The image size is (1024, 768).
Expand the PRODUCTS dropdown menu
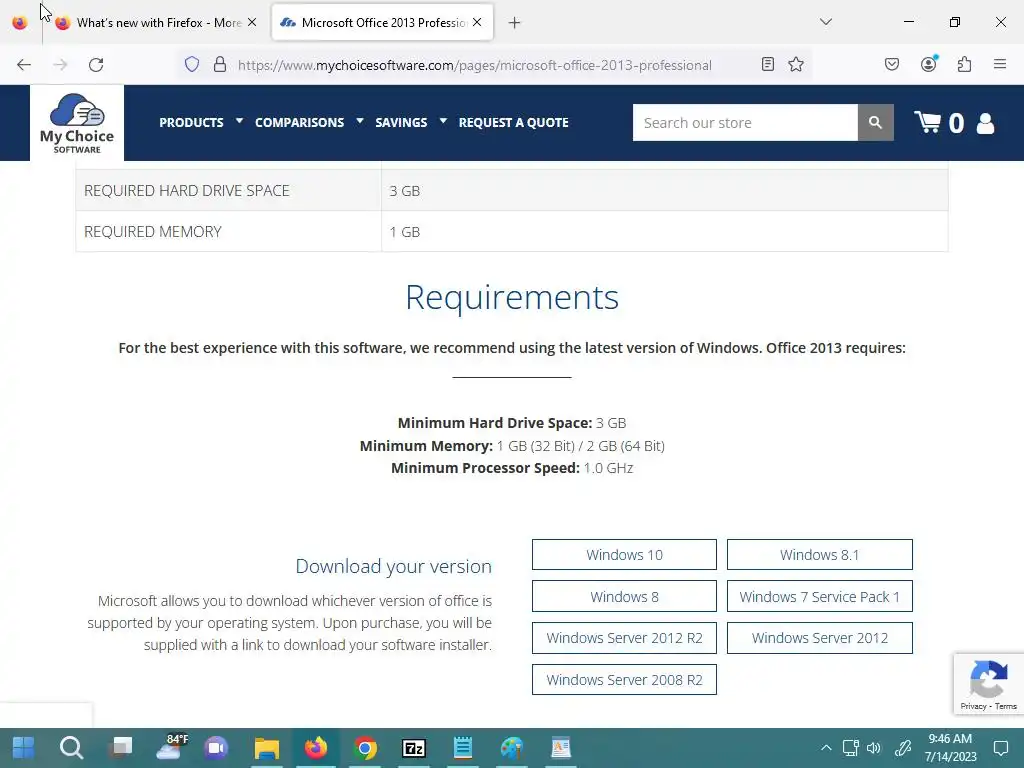coord(200,122)
